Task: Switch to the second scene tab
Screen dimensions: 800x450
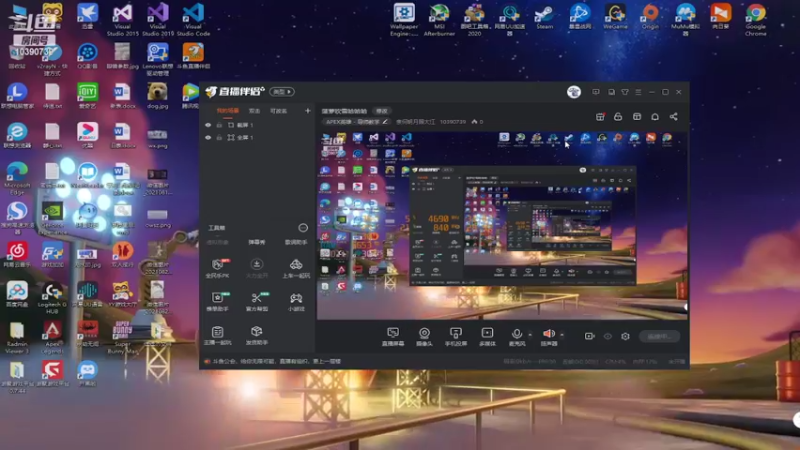Action: coord(254,111)
